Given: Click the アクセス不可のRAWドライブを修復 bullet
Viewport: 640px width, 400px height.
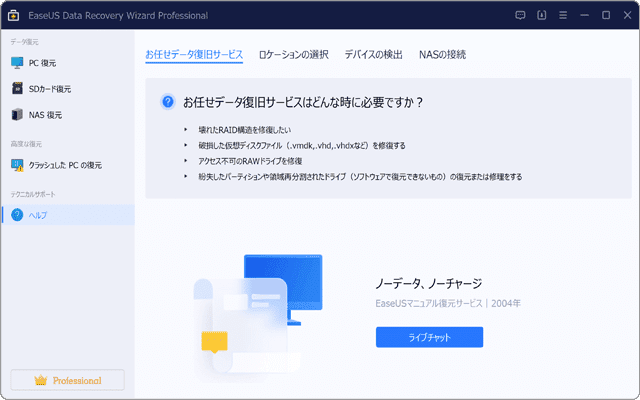Looking at the screenshot, I should (250, 161).
